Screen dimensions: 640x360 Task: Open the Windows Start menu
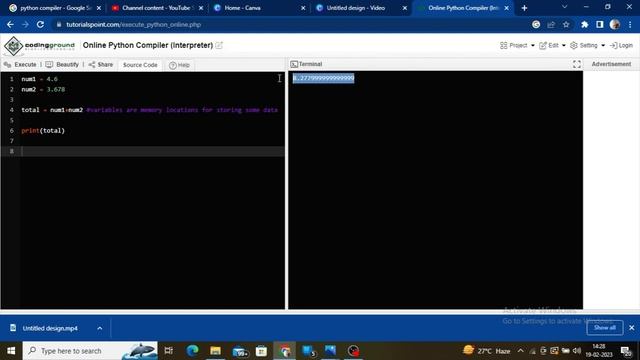coord(11,351)
